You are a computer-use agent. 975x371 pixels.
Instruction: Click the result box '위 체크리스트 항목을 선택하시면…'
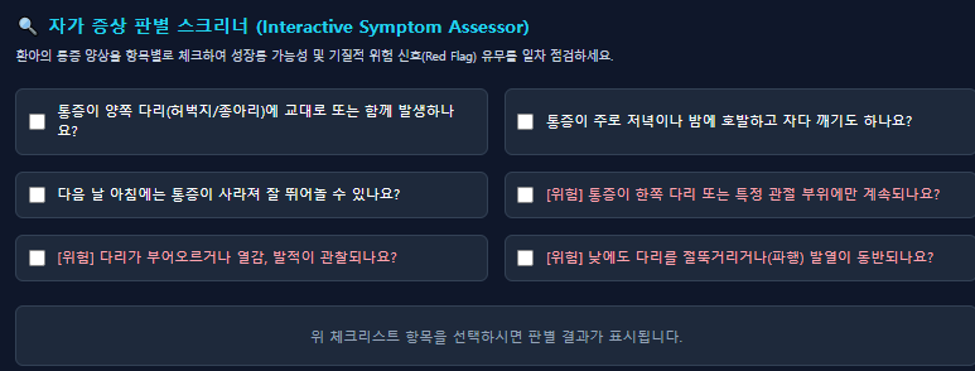click(495, 336)
